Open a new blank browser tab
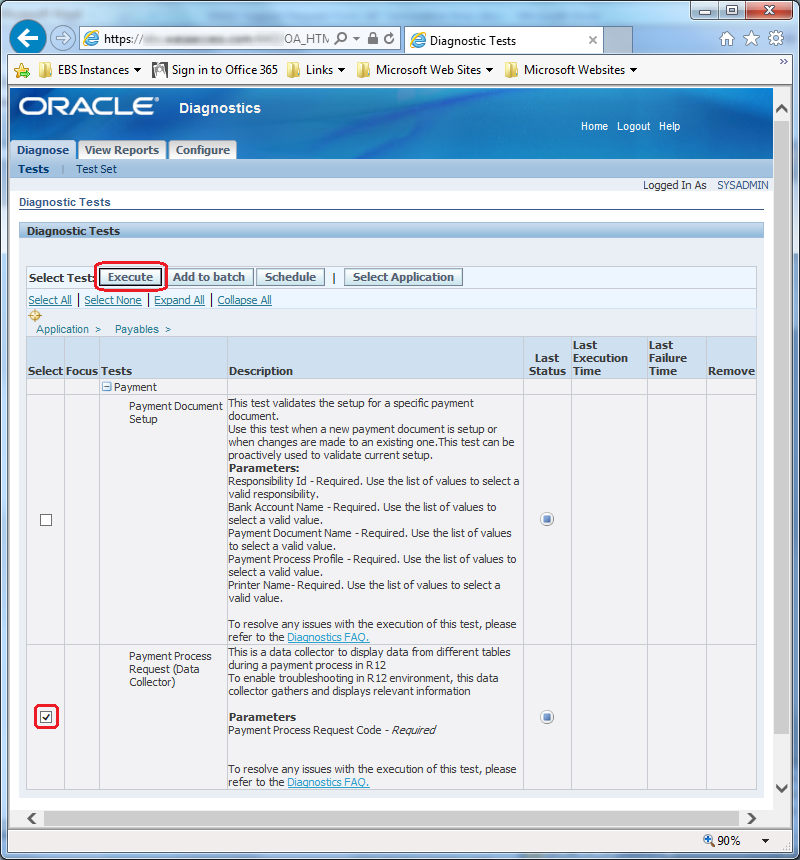 pyautogui.click(x=618, y=39)
